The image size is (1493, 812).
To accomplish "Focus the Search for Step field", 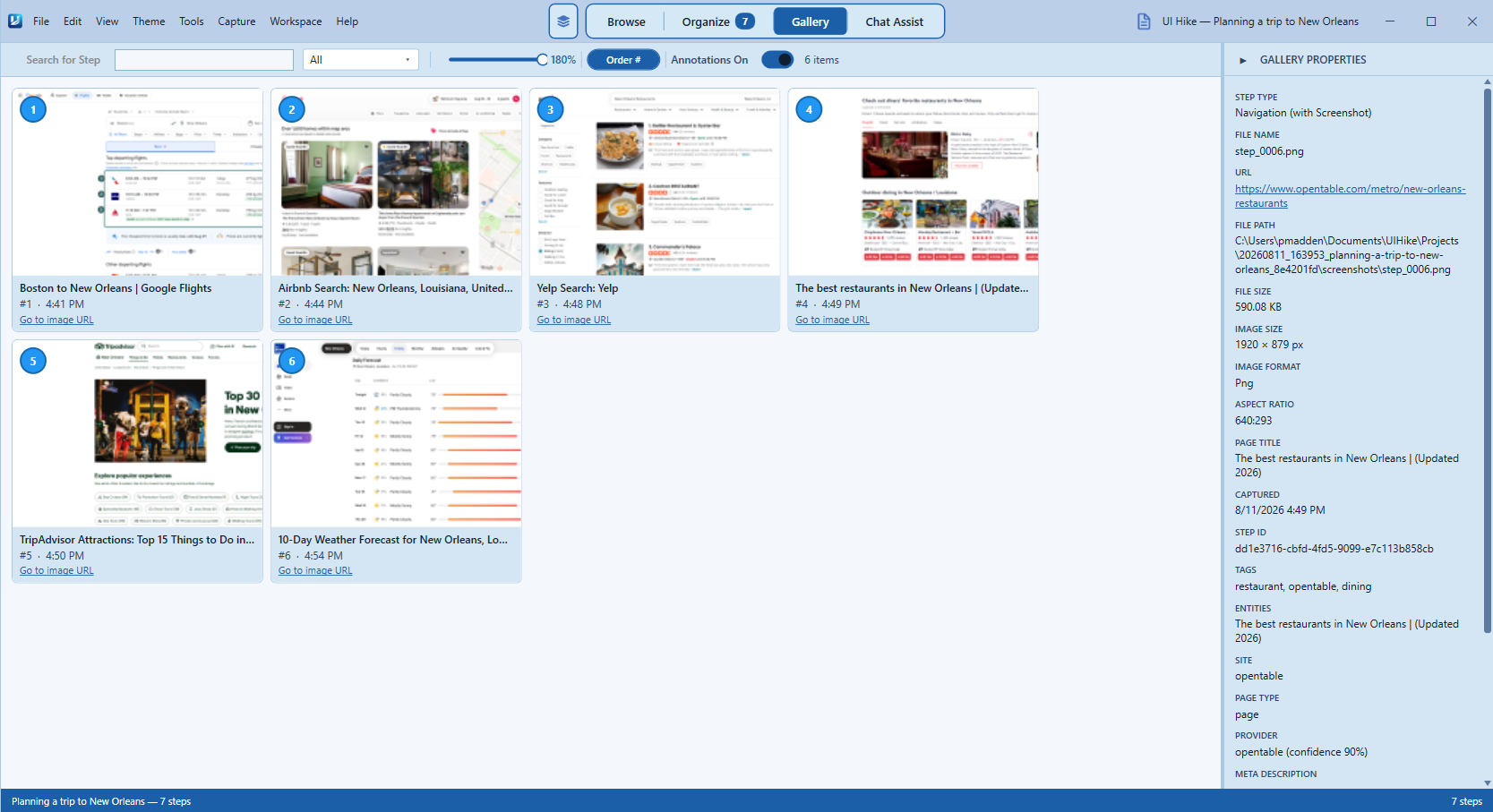I will [x=204, y=60].
